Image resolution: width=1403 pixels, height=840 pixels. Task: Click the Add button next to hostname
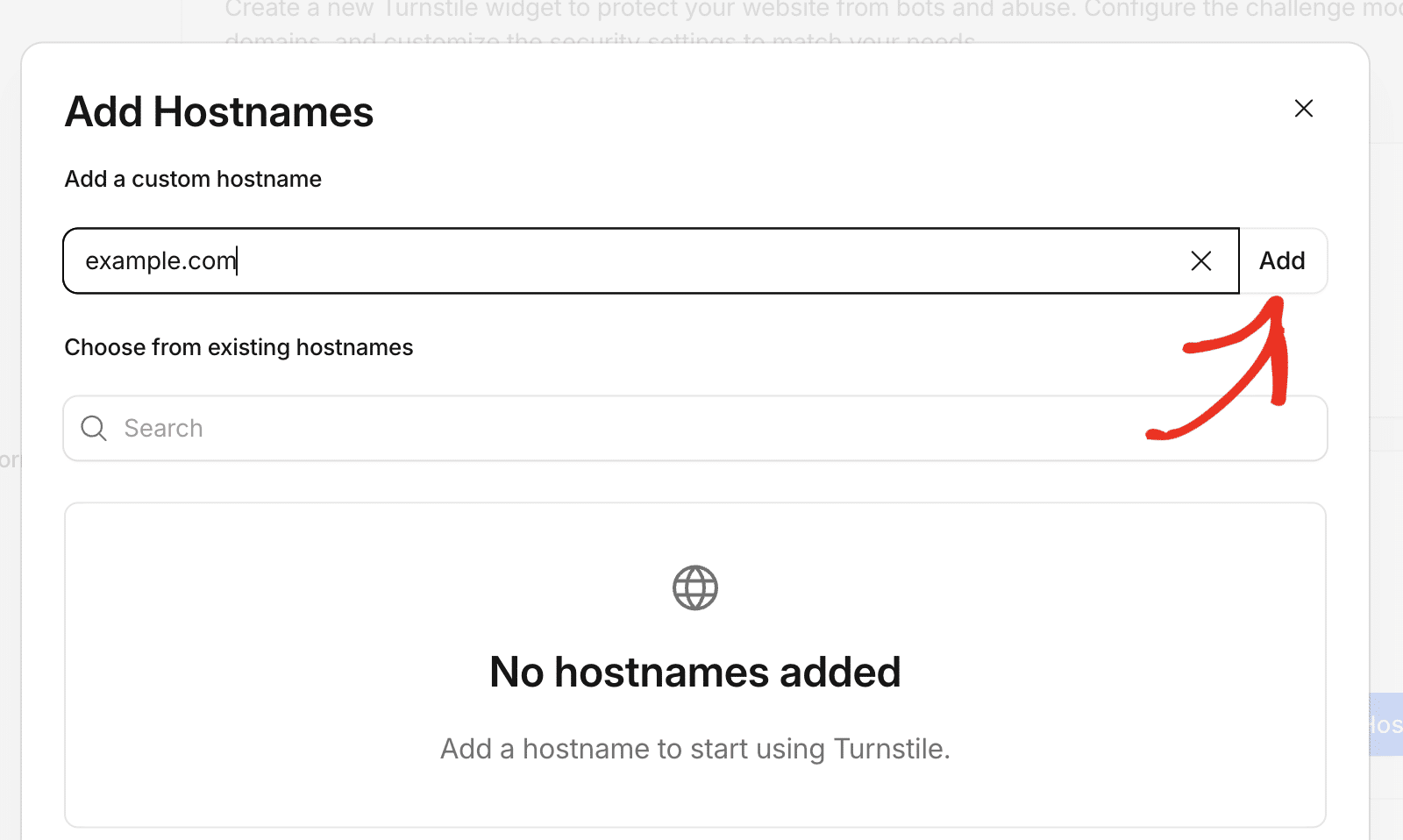click(1283, 260)
